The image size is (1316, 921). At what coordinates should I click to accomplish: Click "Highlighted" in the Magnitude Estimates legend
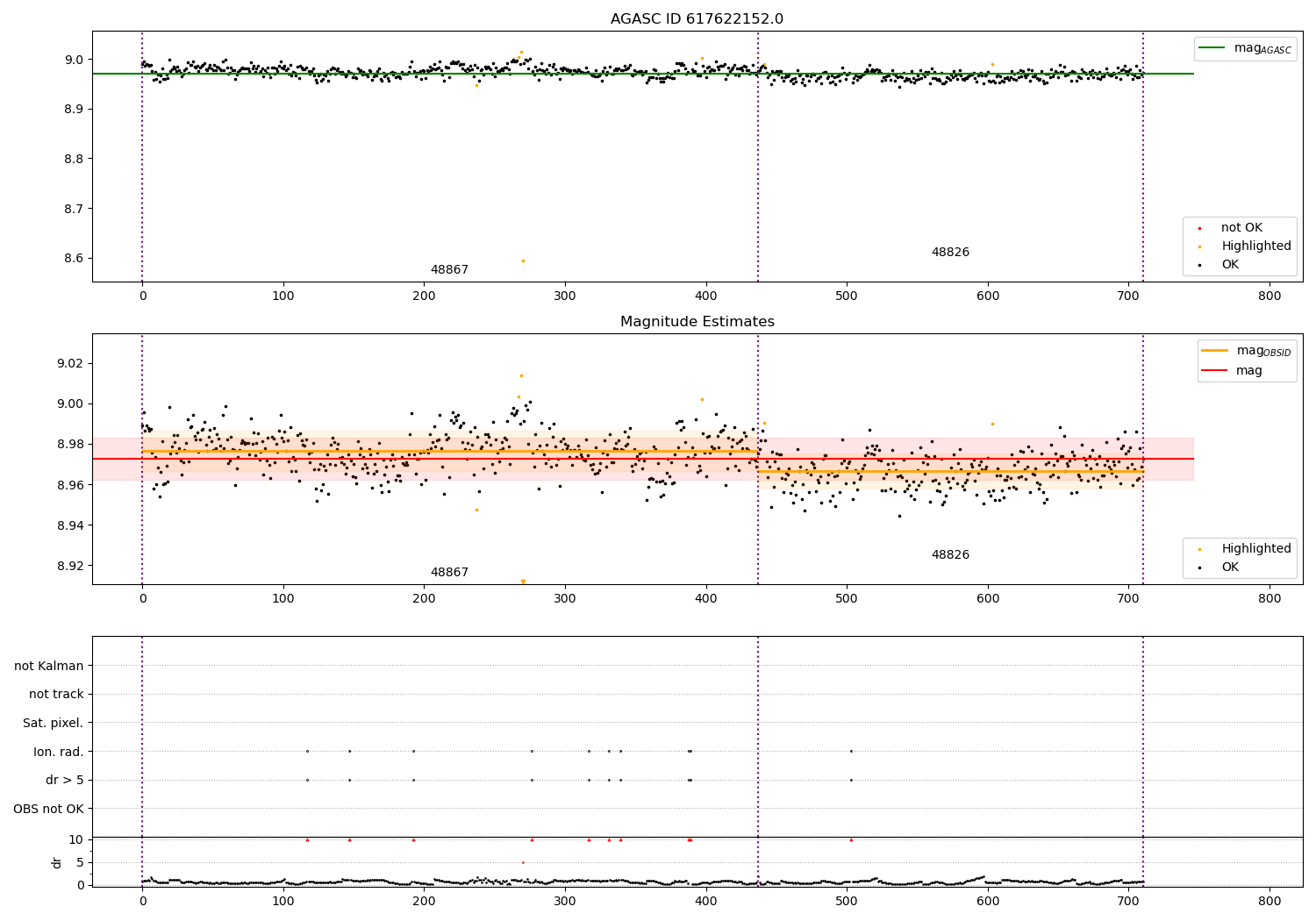pyautogui.click(x=1256, y=549)
